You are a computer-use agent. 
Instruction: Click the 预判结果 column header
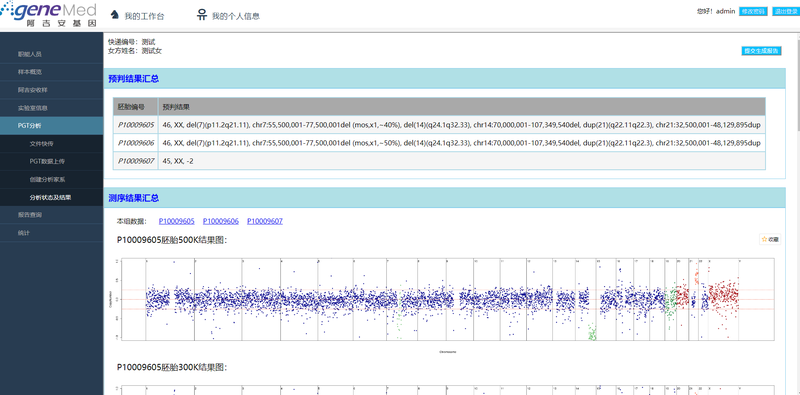[x=462, y=107]
